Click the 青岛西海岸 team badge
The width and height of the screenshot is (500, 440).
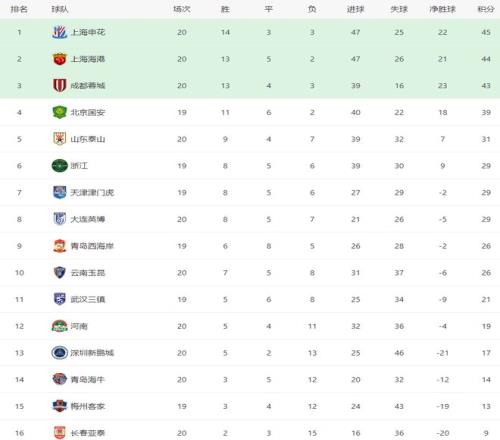[x=60, y=246]
